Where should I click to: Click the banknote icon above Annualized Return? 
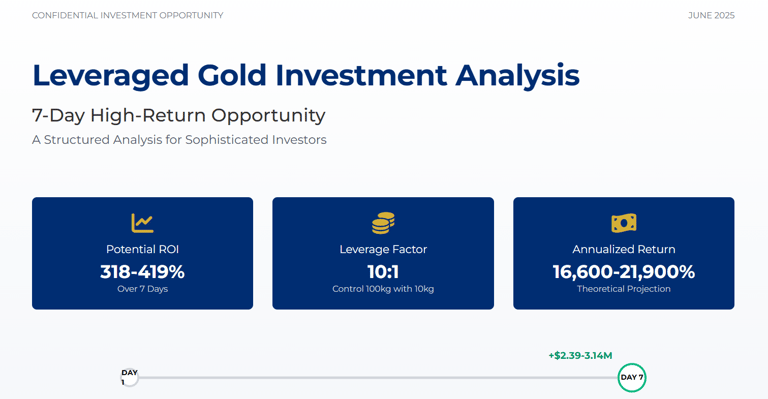pos(624,223)
